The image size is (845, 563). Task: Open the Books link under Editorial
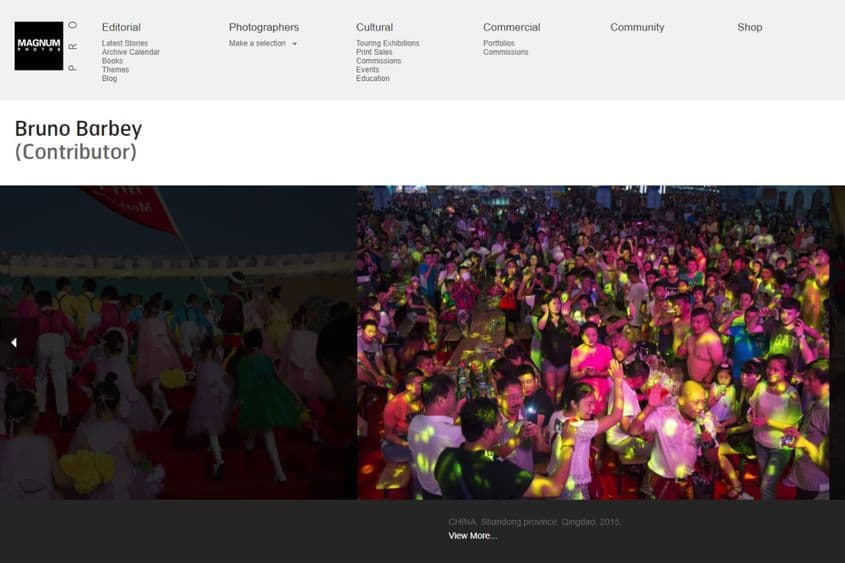click(112, 61)
